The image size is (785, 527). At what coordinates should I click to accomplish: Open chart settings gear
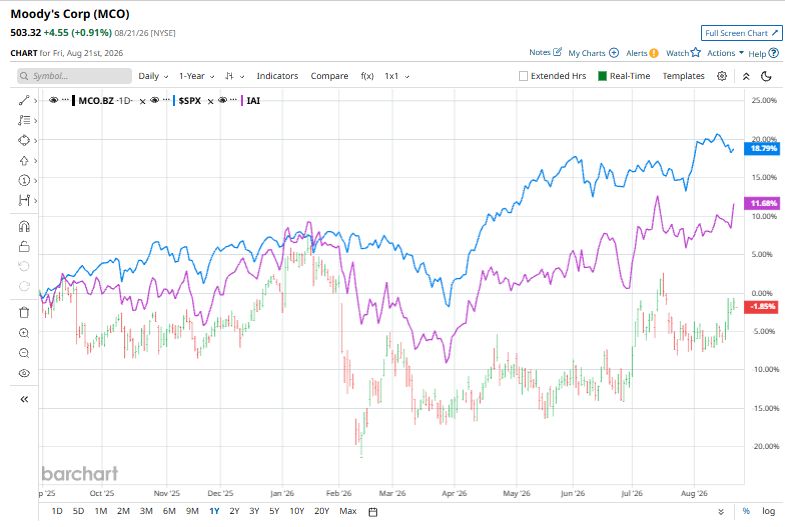pyautogui.click(x=721, y=76)
